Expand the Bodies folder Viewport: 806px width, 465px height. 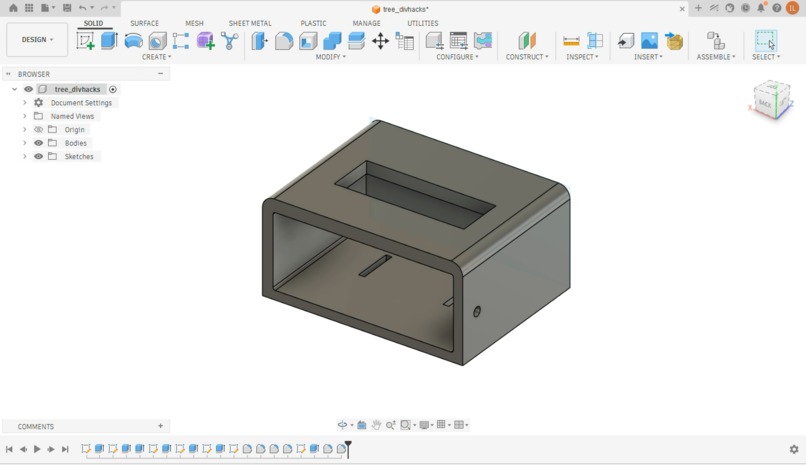[x=24, y=143]
